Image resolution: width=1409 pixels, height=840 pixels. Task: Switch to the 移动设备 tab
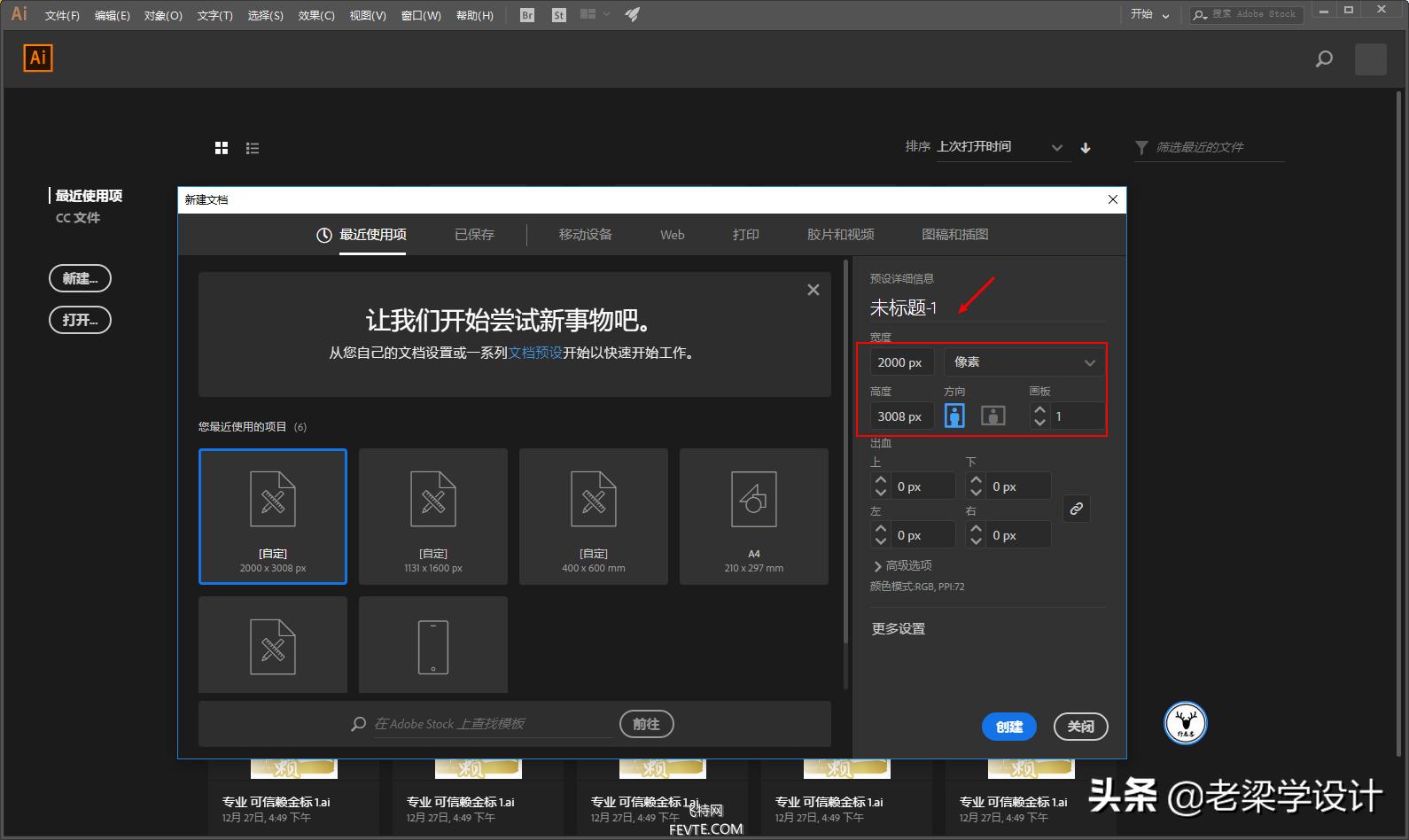pyautogui.click(x=585, y=235)
